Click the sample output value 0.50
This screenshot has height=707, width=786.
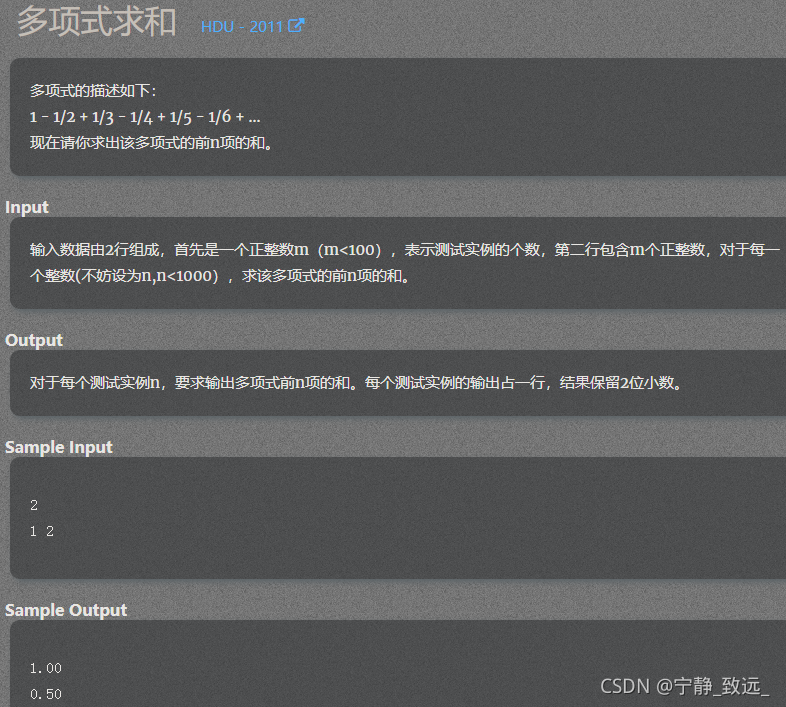46,694
